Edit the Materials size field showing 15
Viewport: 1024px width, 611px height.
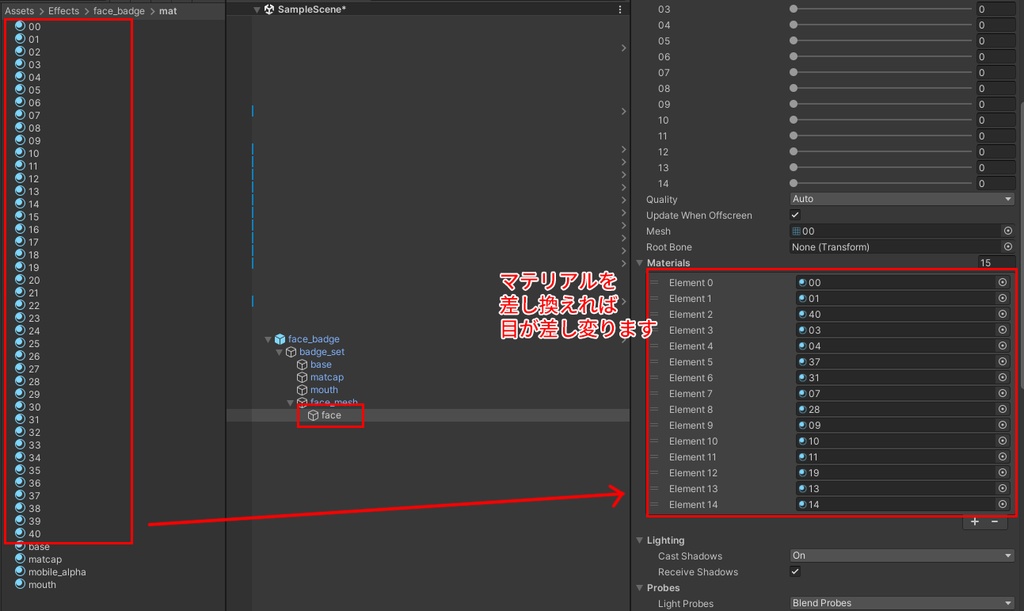pos(995,263)
